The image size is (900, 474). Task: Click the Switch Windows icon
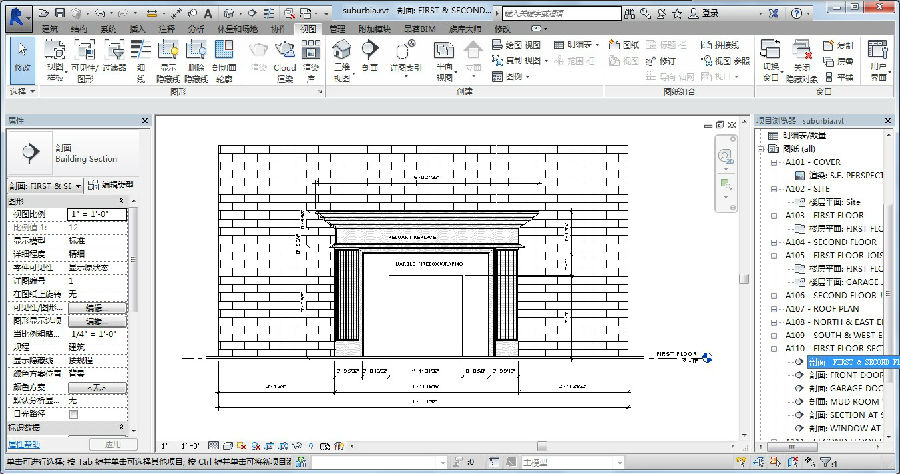tap(770, 51)
